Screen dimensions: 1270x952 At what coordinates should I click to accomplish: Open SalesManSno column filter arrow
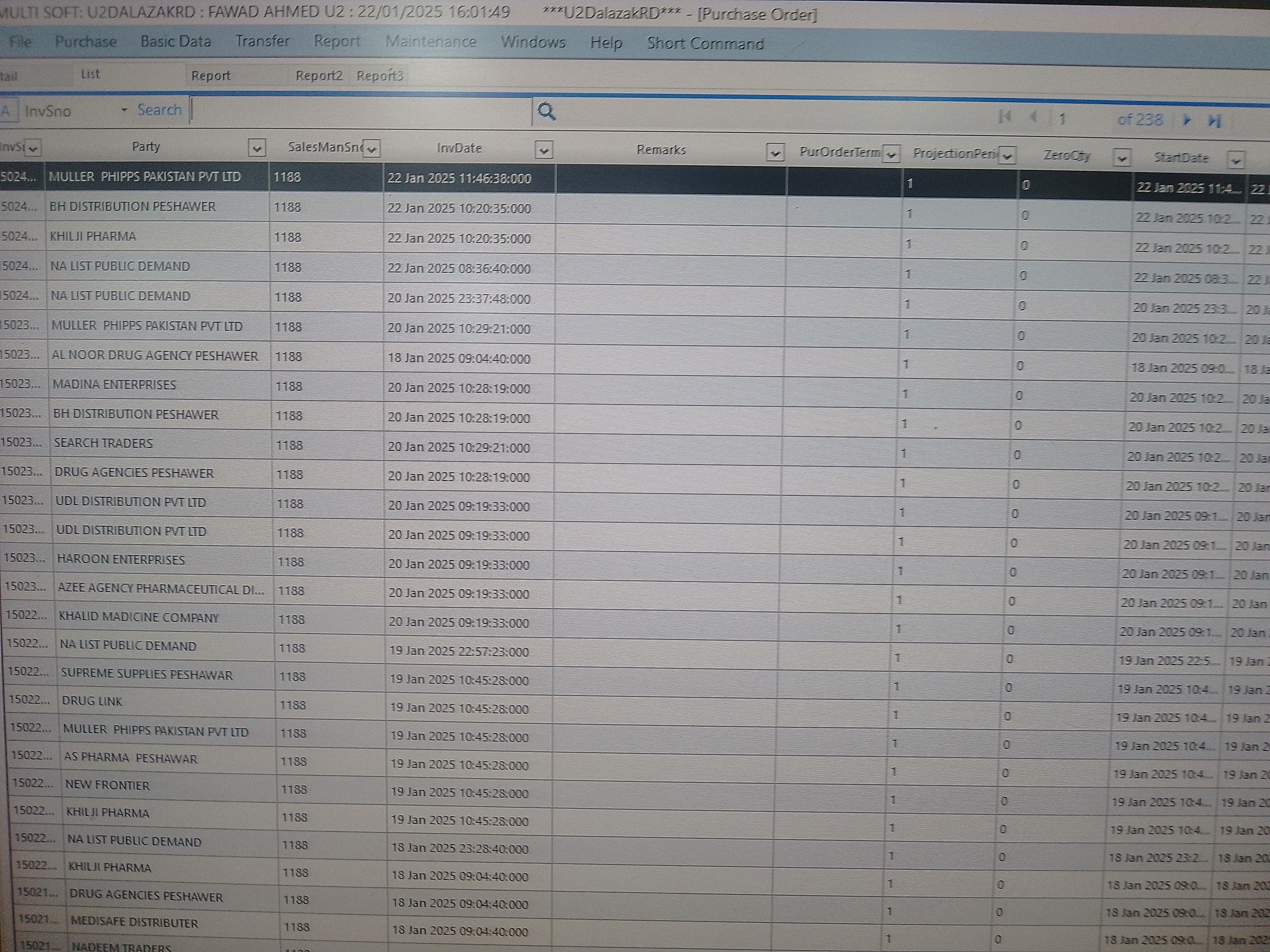click(372, 149)
